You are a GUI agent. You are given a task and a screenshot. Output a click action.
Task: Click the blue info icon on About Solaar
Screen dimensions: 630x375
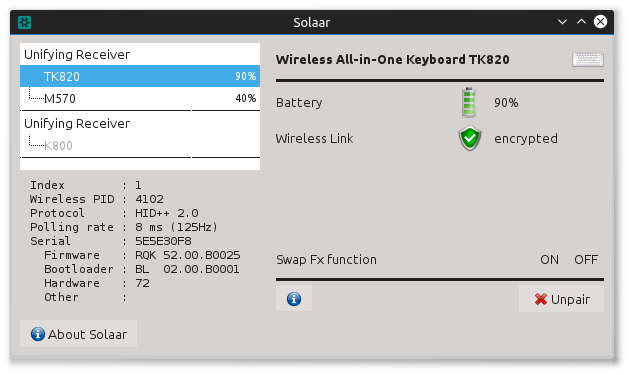coord(38,334)
